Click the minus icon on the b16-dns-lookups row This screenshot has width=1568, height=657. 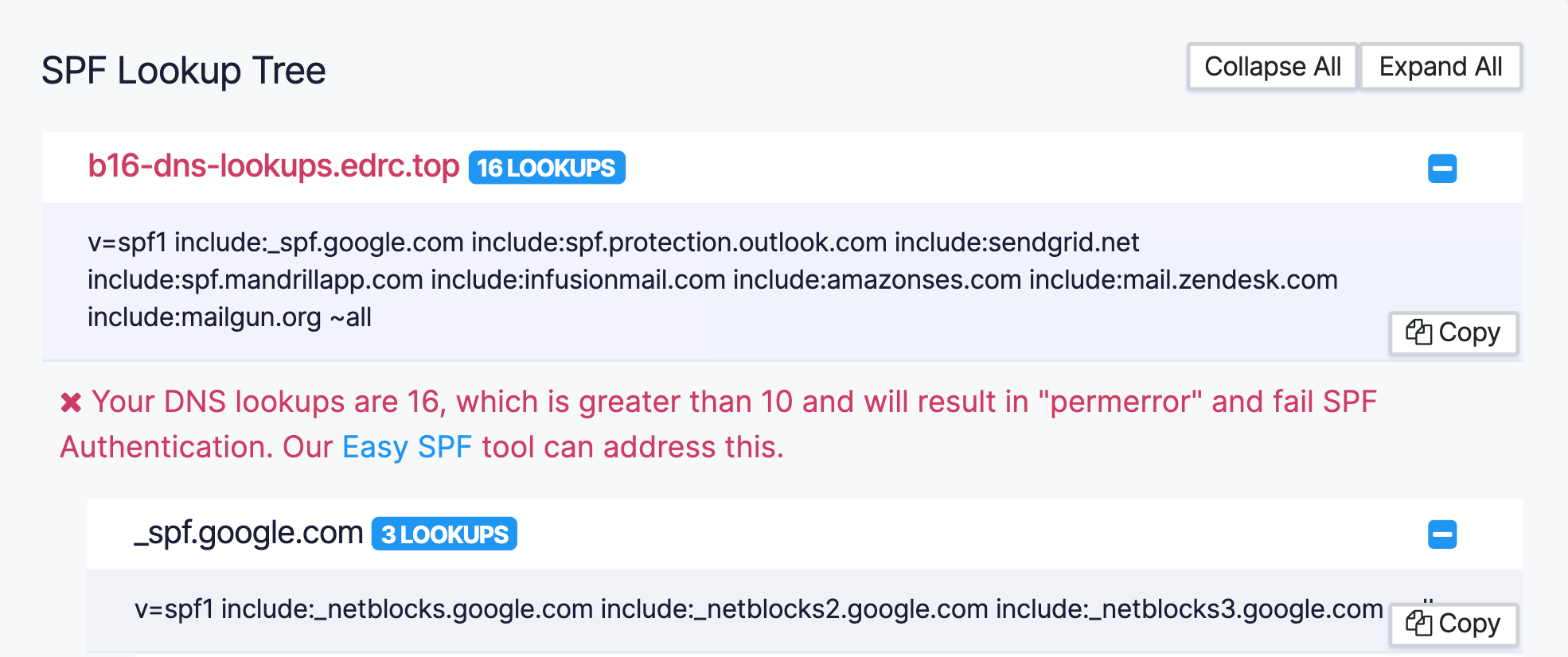1443,168
